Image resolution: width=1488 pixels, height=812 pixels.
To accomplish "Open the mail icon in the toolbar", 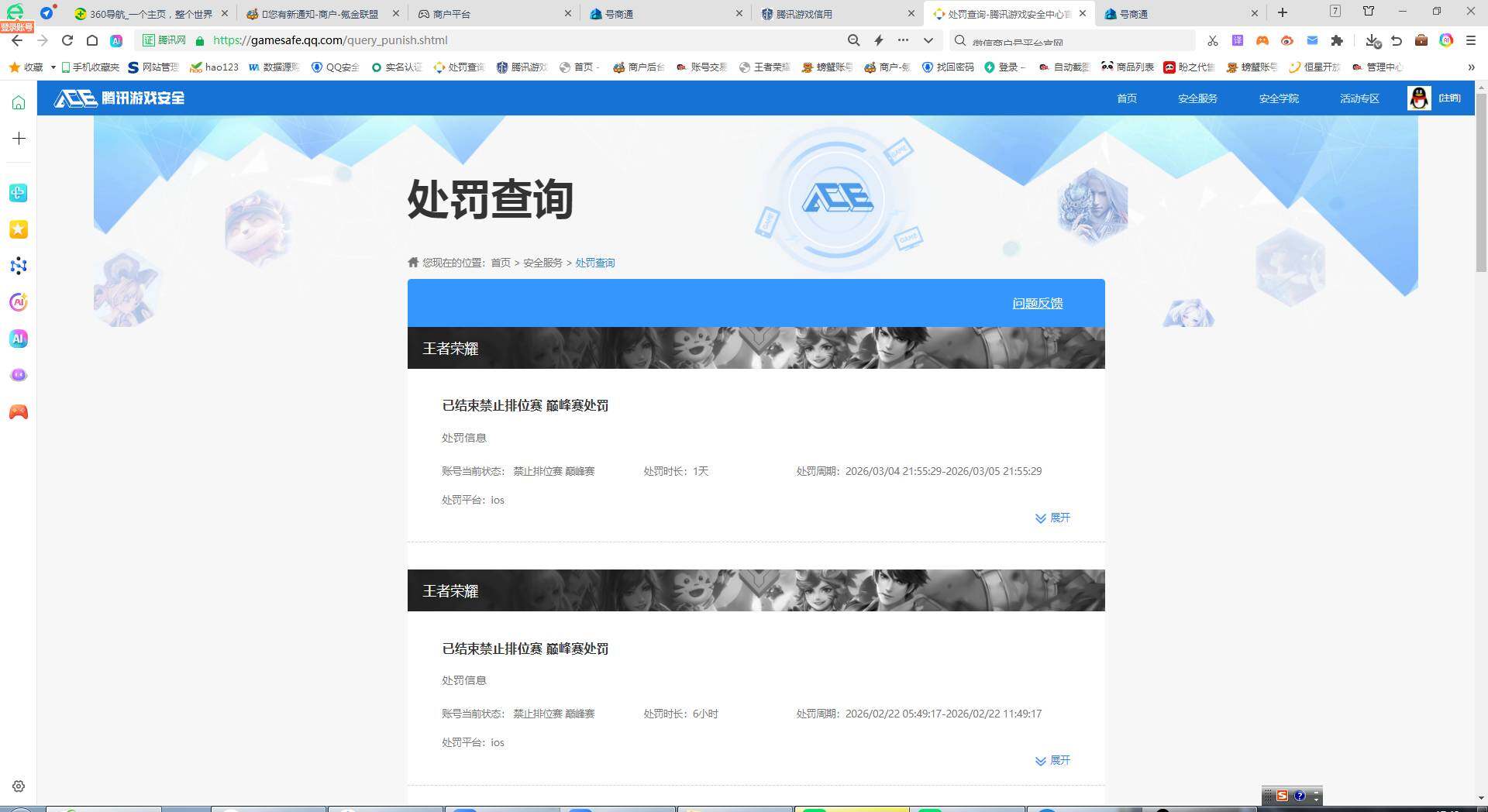I will point(1312,40).
